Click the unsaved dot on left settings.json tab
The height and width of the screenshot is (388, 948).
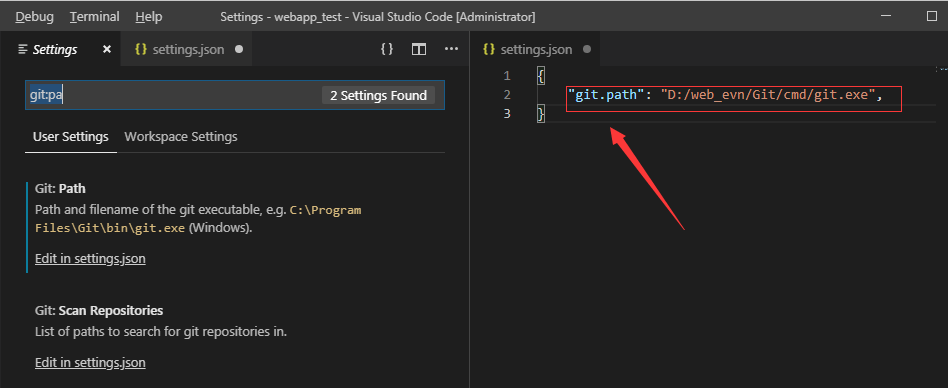click(239, 50)
